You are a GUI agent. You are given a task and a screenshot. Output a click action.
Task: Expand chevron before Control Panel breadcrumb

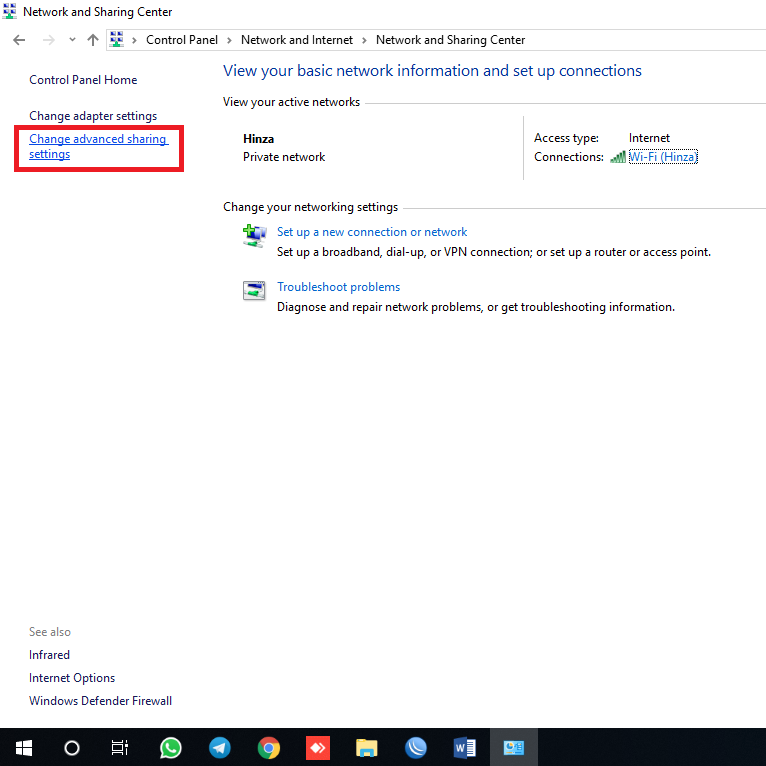click(x=134, y=40)
